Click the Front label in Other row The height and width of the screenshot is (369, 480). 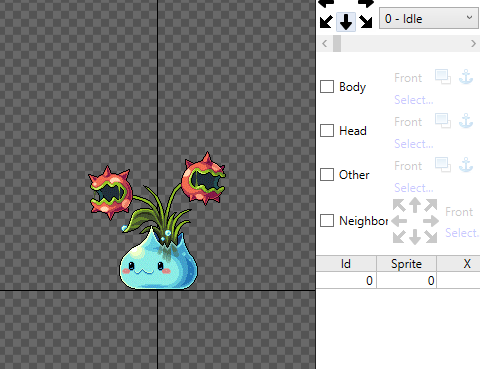(408, 166)
